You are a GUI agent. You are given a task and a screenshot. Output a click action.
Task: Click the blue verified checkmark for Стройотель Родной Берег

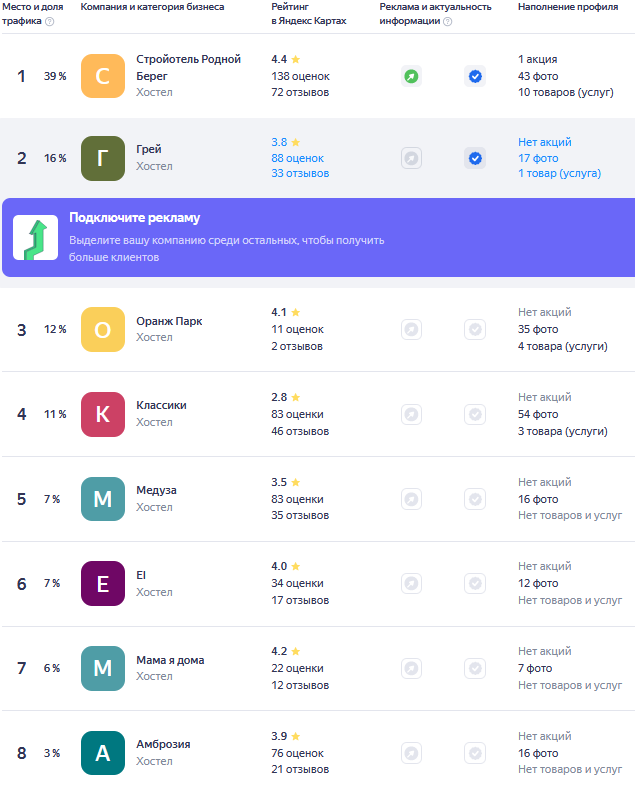point(475,77)
